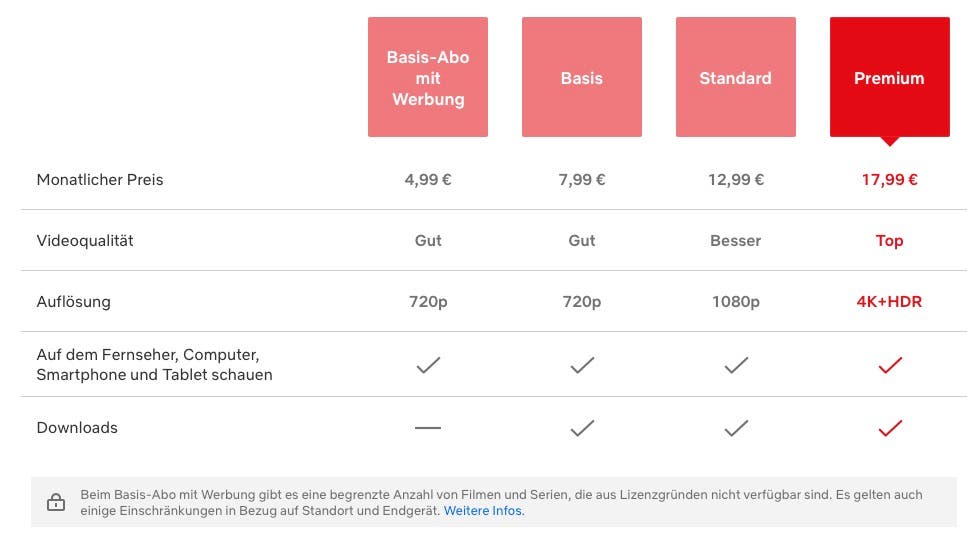Click the Premium device support red checkmark
Screen dimensions: 975x535
890,365
